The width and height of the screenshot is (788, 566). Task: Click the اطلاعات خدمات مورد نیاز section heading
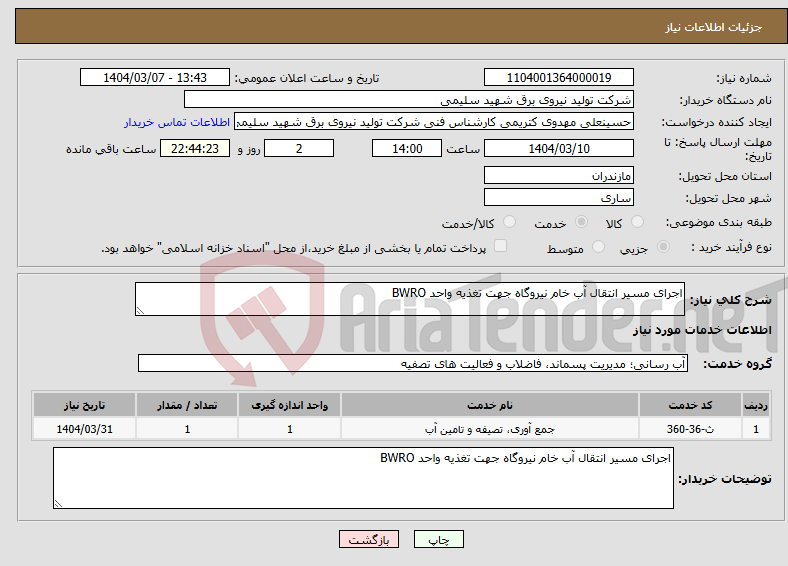(702, 330)
